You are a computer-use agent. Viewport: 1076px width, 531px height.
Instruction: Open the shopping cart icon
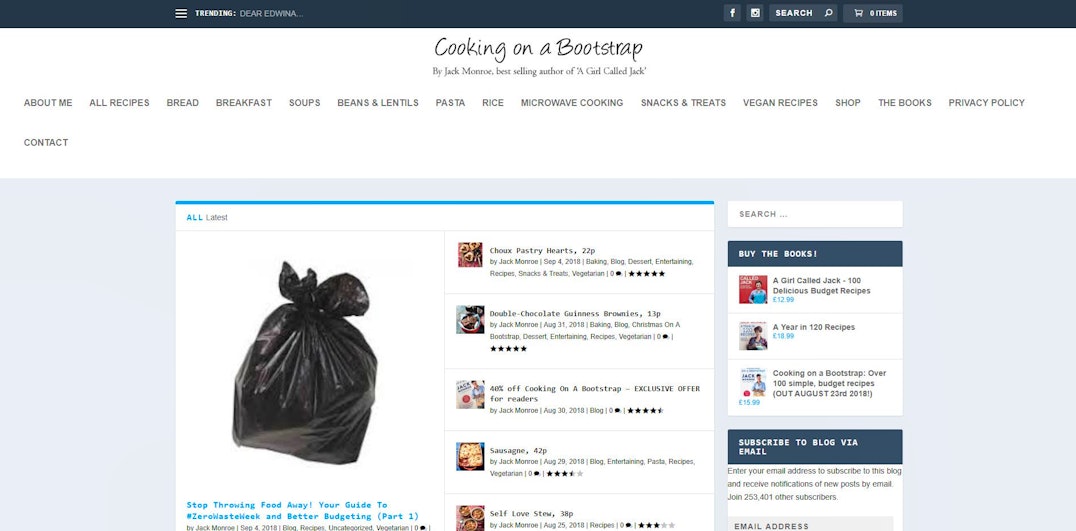(858, 13)
